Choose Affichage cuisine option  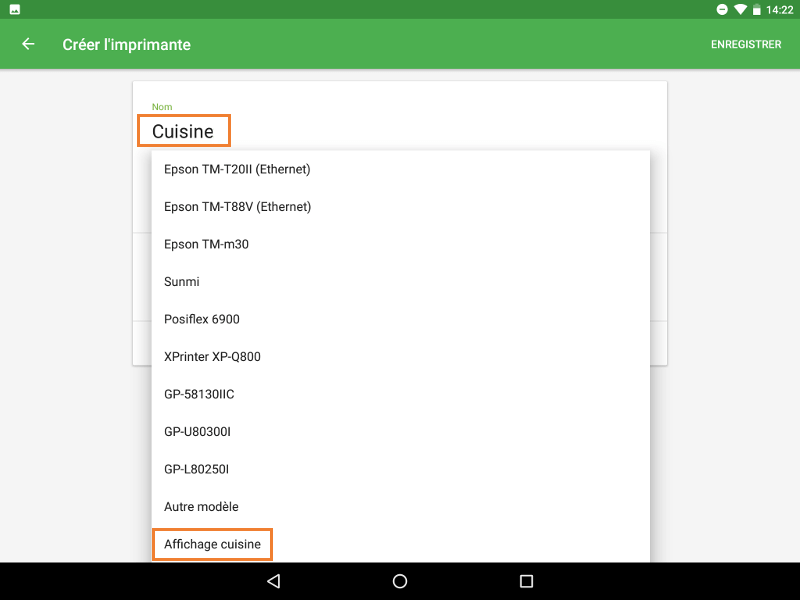point(212,544)
